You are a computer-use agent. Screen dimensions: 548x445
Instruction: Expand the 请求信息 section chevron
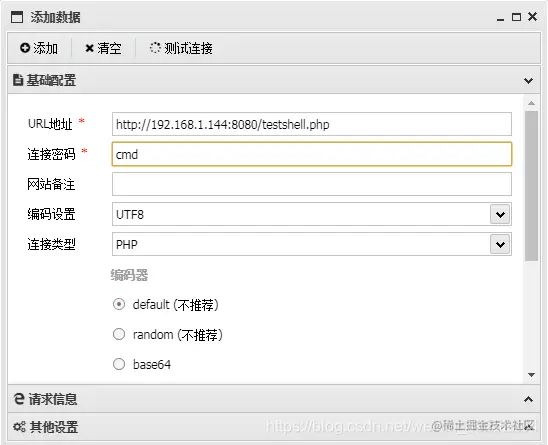(528, 399)
